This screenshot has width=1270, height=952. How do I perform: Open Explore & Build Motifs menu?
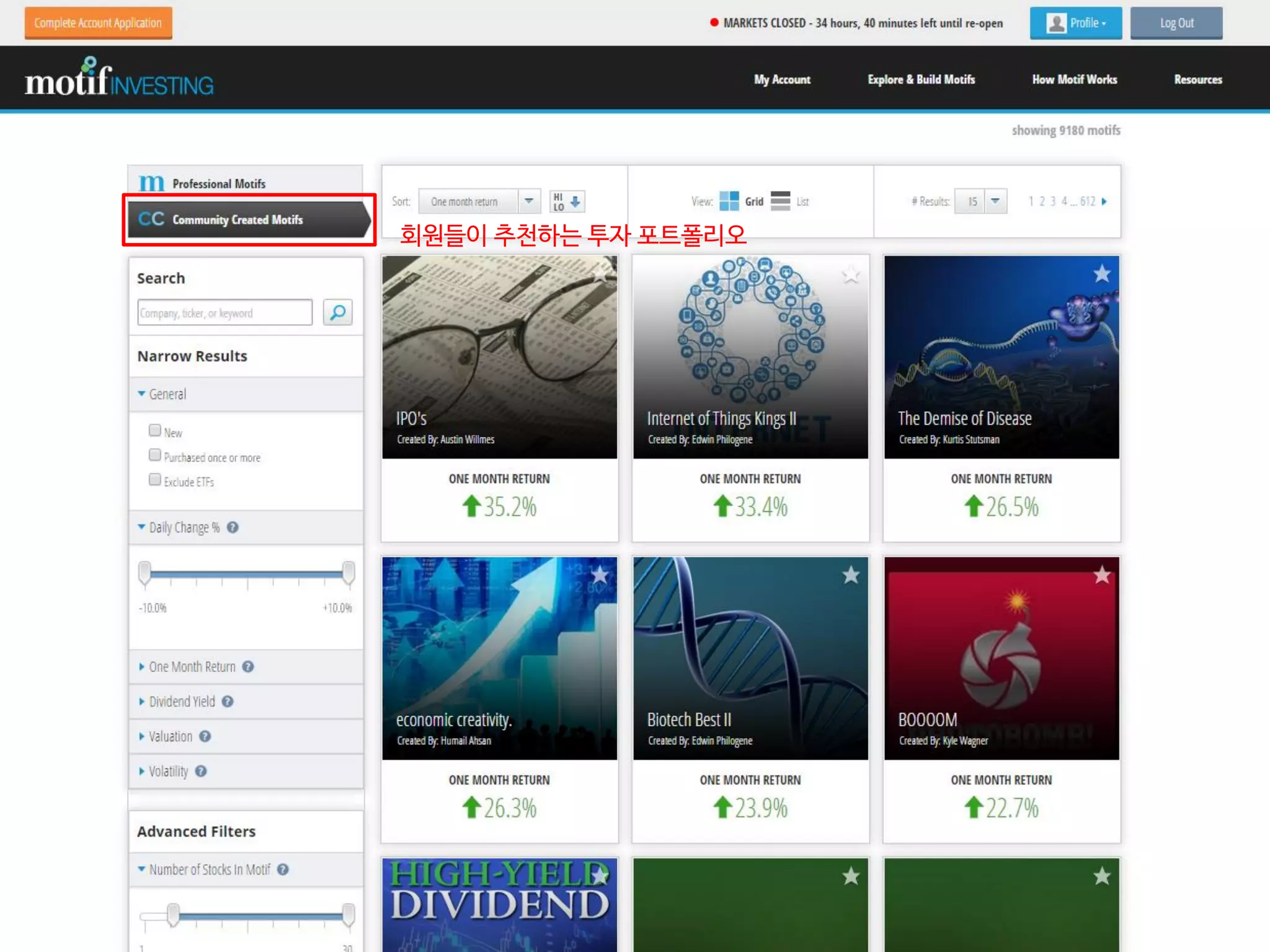pos(921,80)
